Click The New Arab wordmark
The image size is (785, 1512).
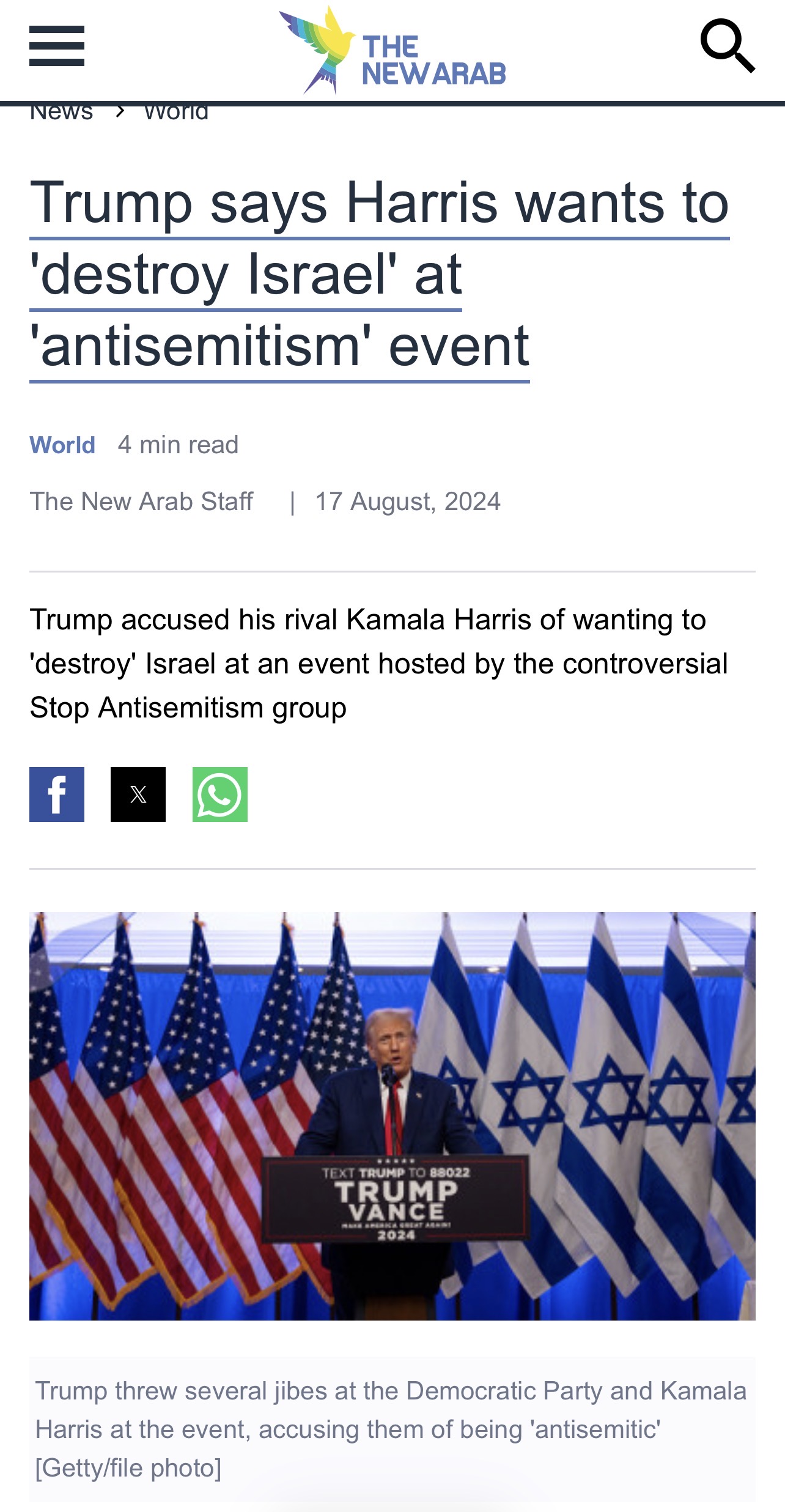(434, 60)
